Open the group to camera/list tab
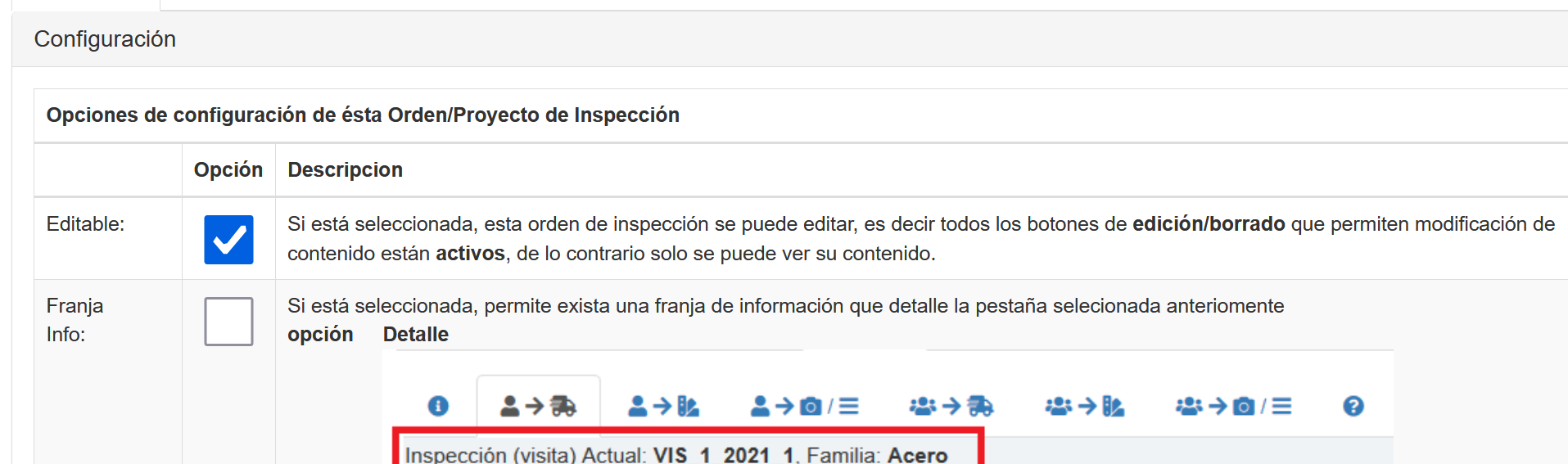The height and width of the screenshot is (464, 1568). (1233, 406)
